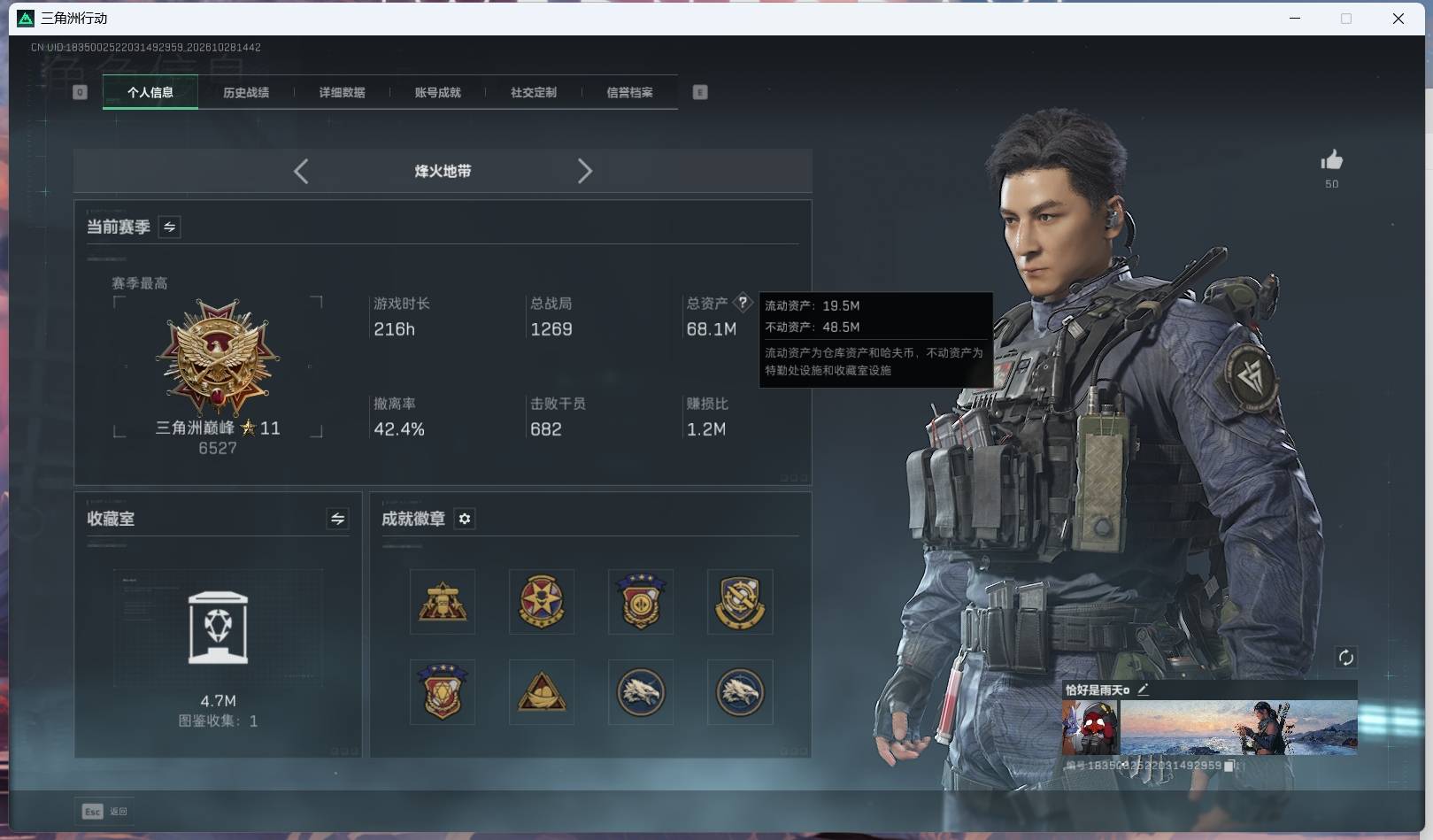
Task: Open the 信誉档案 tab
Action: coord(629,92)
